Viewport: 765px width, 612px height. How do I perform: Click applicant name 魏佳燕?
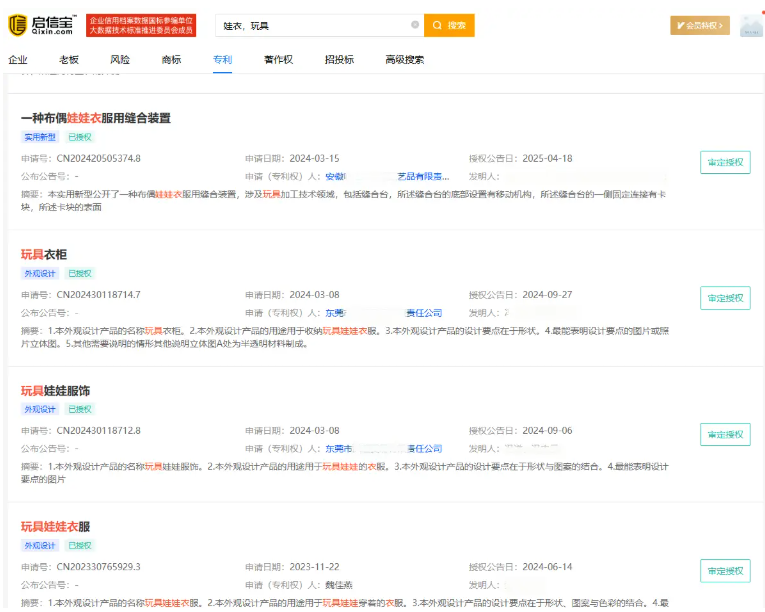(x=339, y=585)
